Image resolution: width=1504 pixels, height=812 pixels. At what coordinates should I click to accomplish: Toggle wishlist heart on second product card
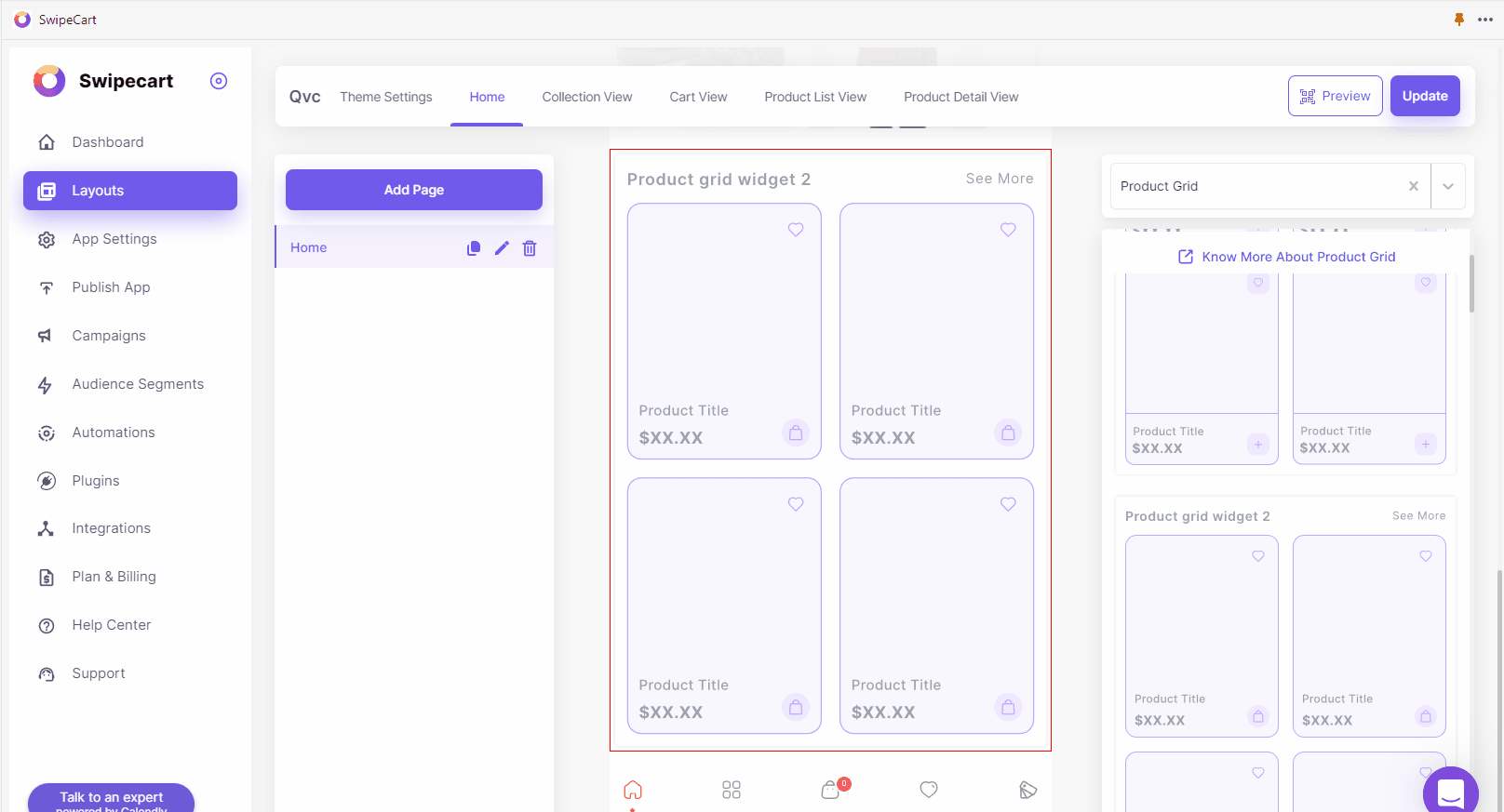coord(1008,230)
